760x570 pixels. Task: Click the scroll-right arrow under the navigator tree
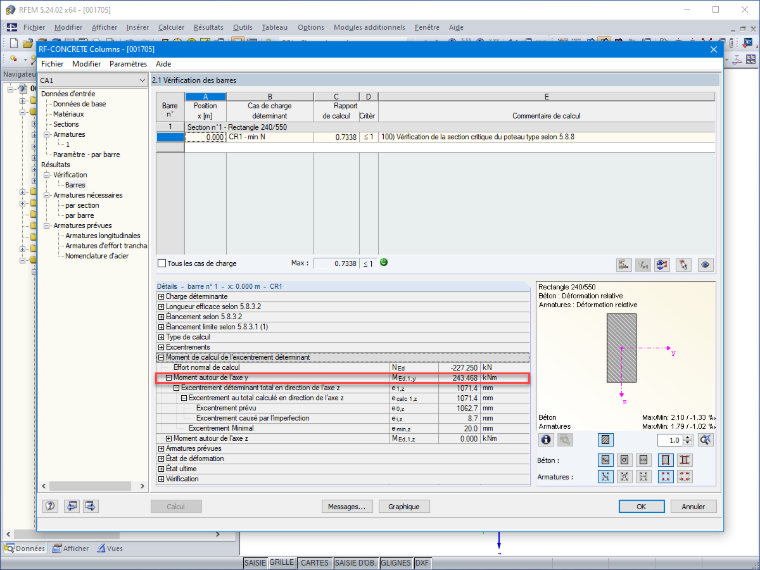(x=142, y=486)
